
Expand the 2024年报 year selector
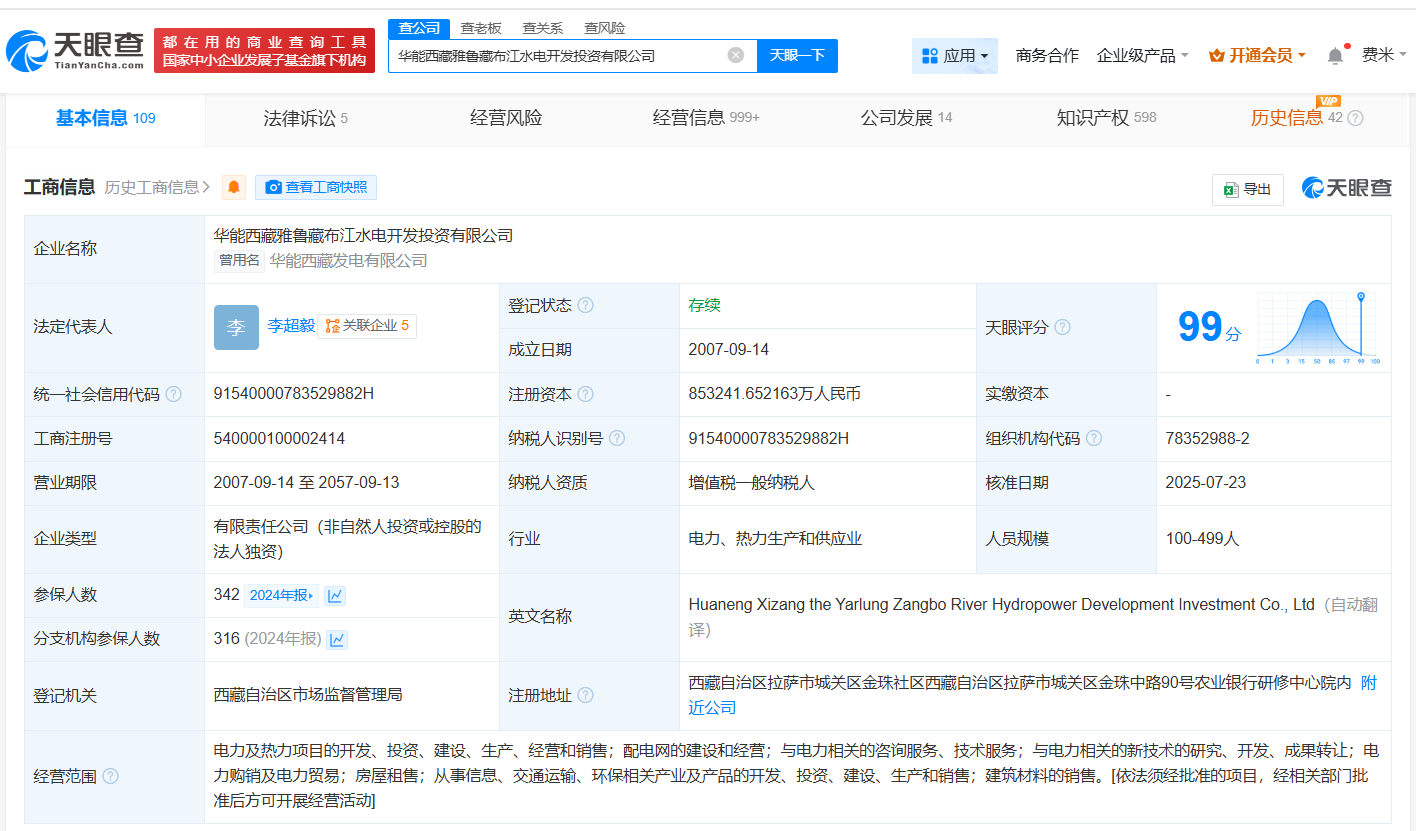click(x=281, y=596)
